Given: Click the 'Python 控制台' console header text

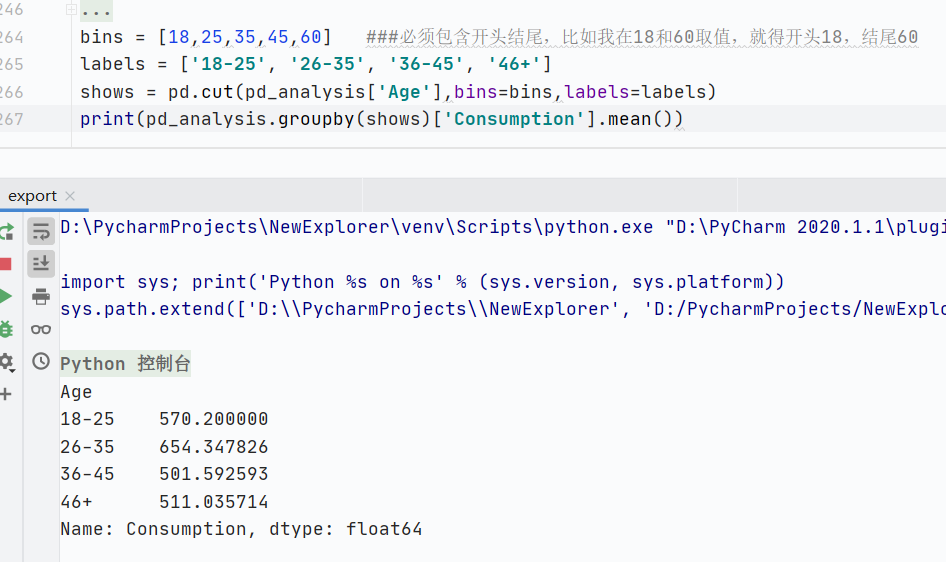Looking at the screenshot, I should pos(125,364).
